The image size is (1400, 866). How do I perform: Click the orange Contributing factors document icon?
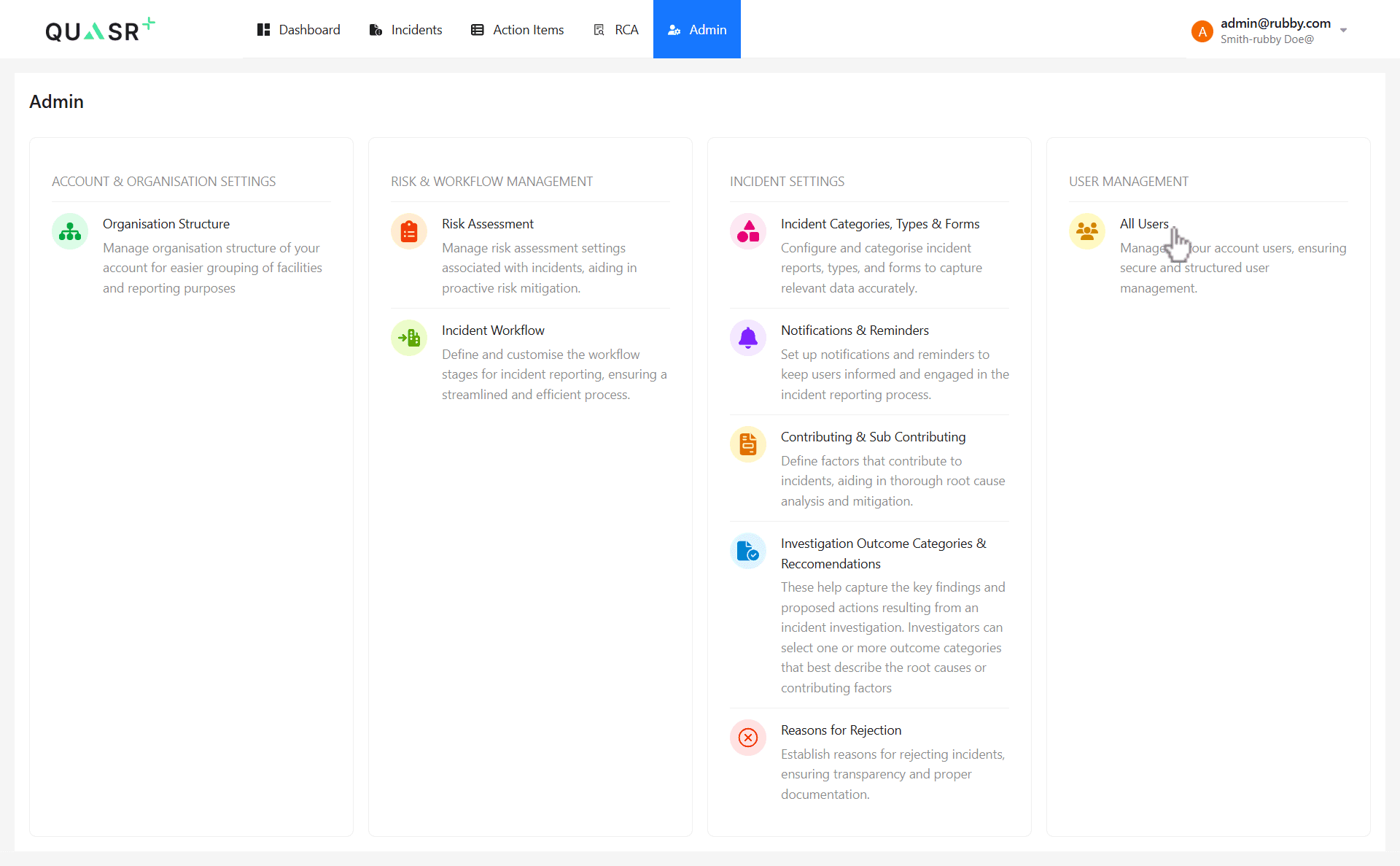(748, 444)
